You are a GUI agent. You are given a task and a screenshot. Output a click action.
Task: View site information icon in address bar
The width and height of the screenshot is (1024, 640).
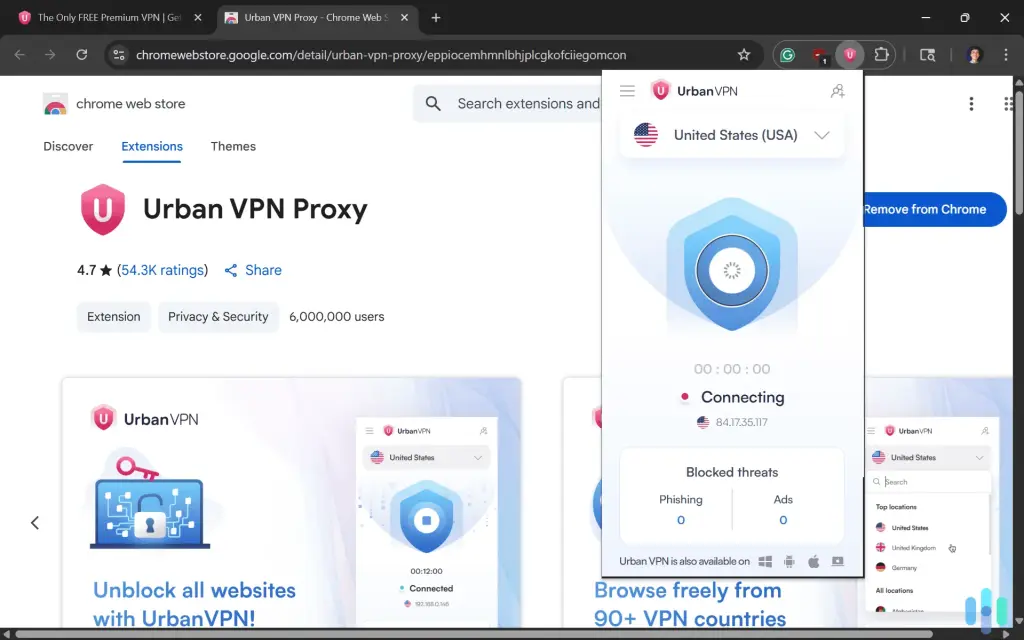119,55
